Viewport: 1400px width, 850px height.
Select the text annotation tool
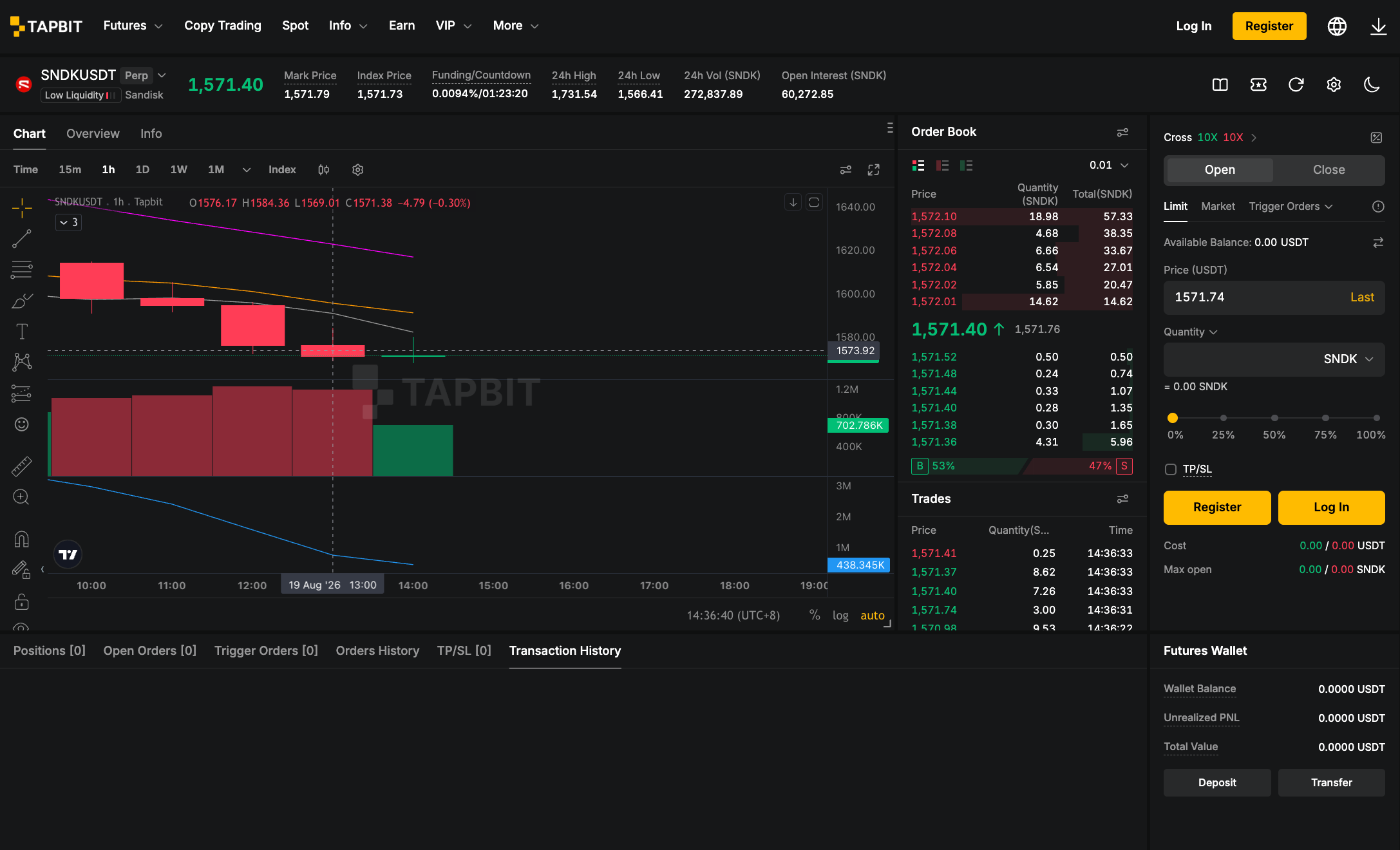(22, 332)
